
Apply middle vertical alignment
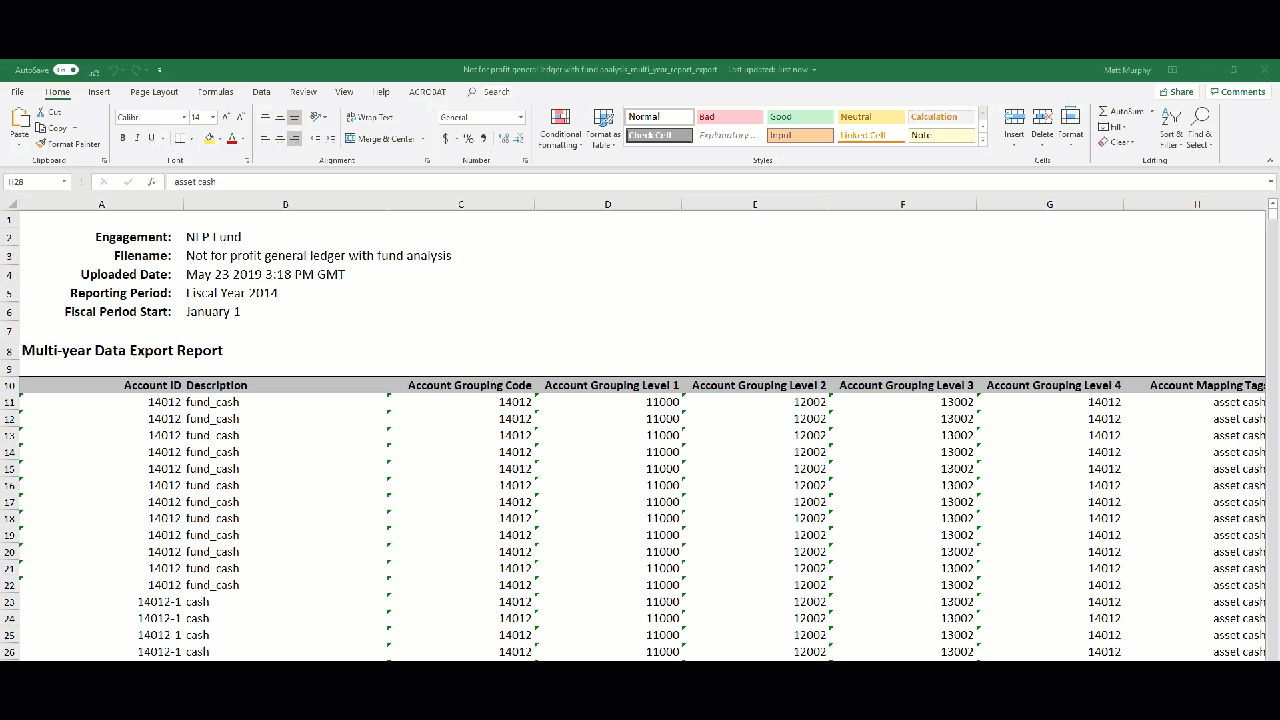point(280,117)
